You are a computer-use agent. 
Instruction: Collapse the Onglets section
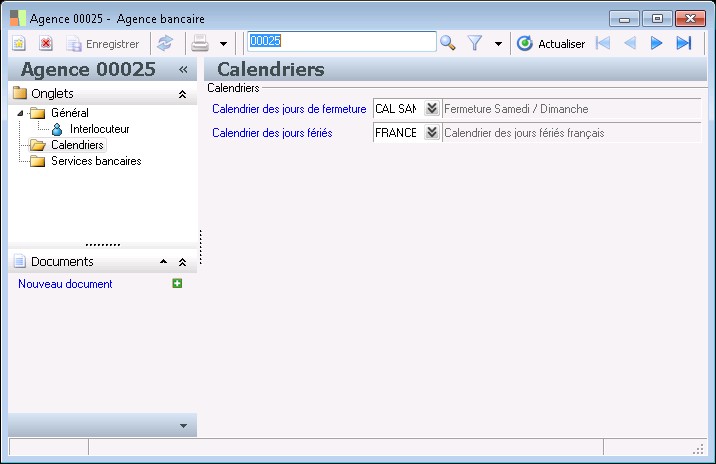[x=182, y=94]
